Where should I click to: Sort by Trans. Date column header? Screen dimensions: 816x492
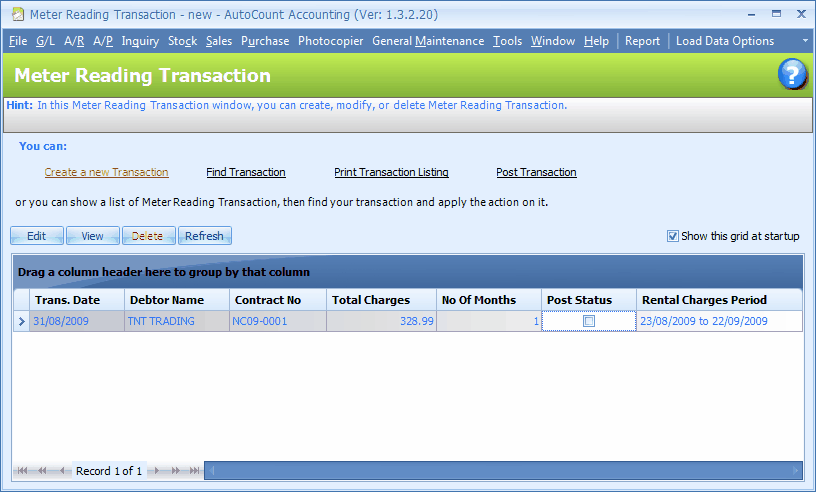click(x=77, y=300)
